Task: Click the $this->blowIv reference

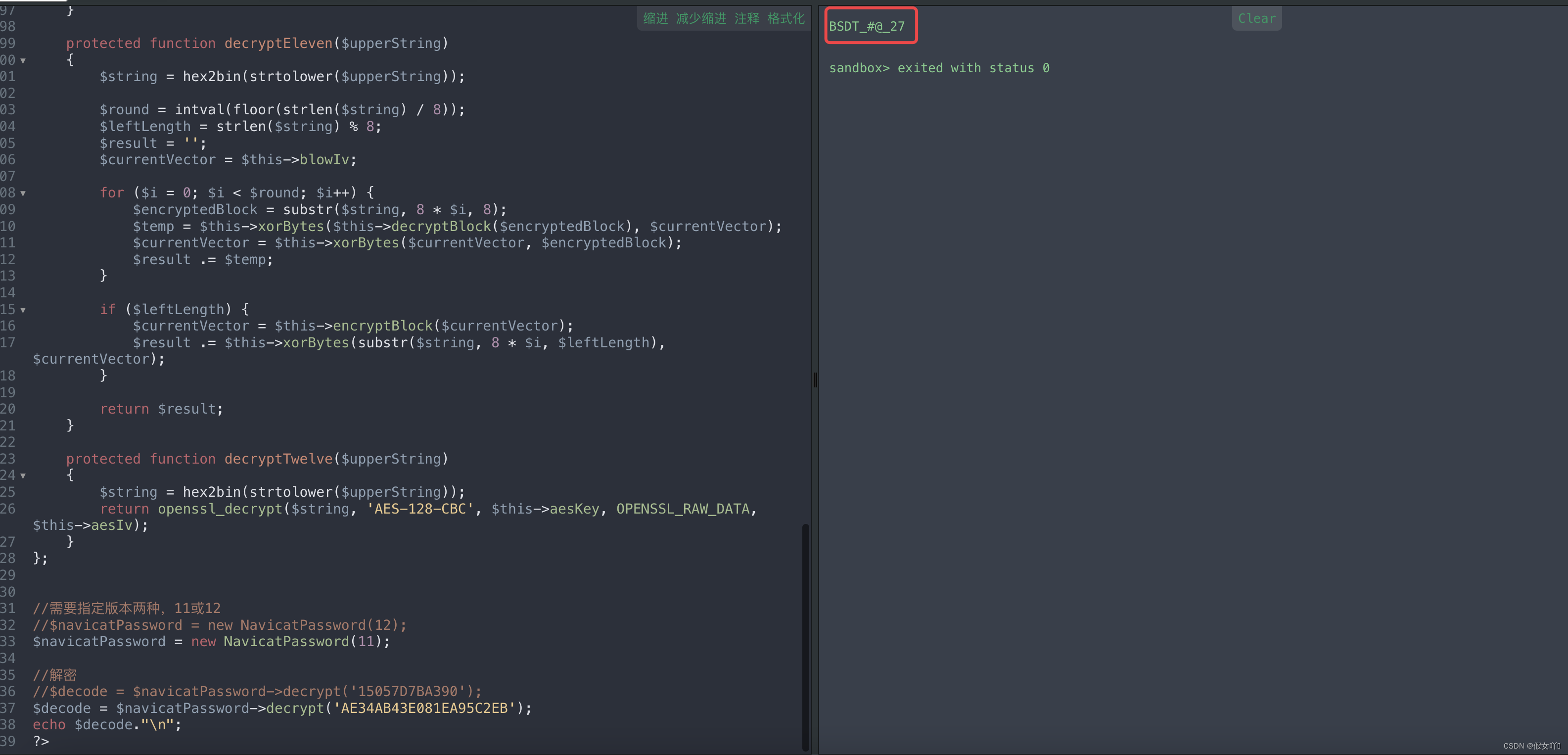Action: click(x=295, y=159)
